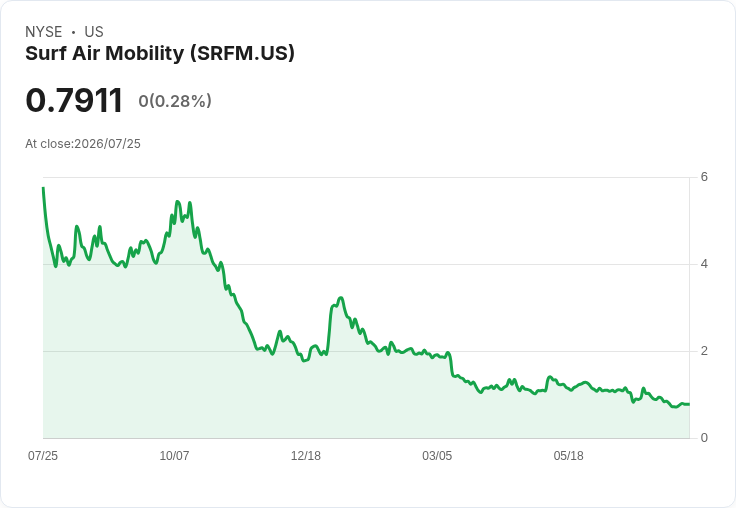
Task: Click the 0.7911 current price
Action: click(x=74, y=100)
